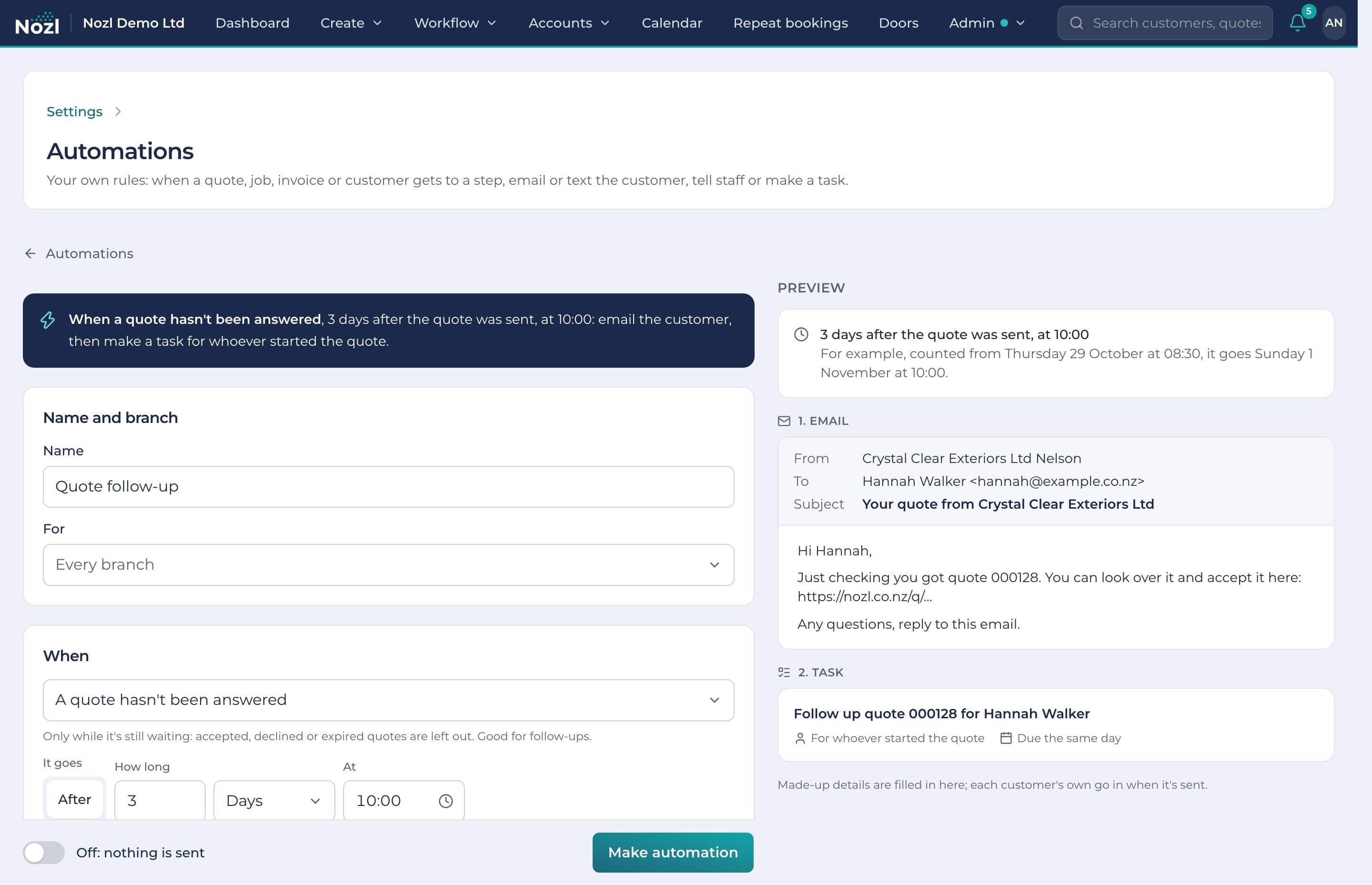The image size is (1372, 885).
Task: Click the PREVIEW section heading
Action: (x=811, y=288)
